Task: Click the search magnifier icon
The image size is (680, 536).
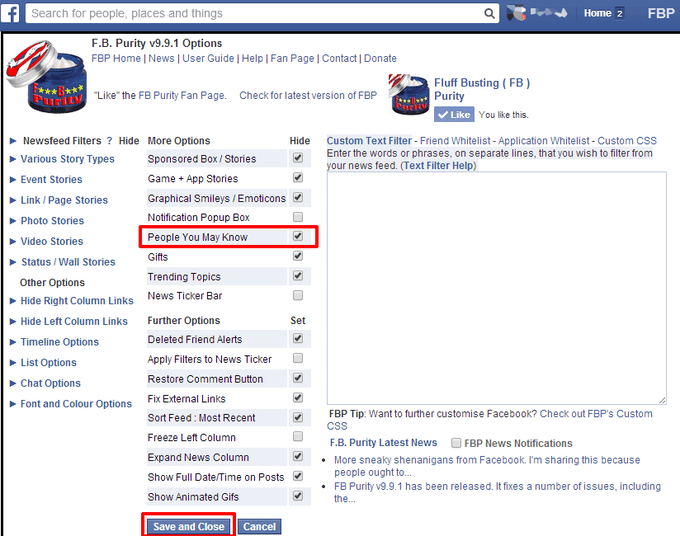Action: coord(489,13)
